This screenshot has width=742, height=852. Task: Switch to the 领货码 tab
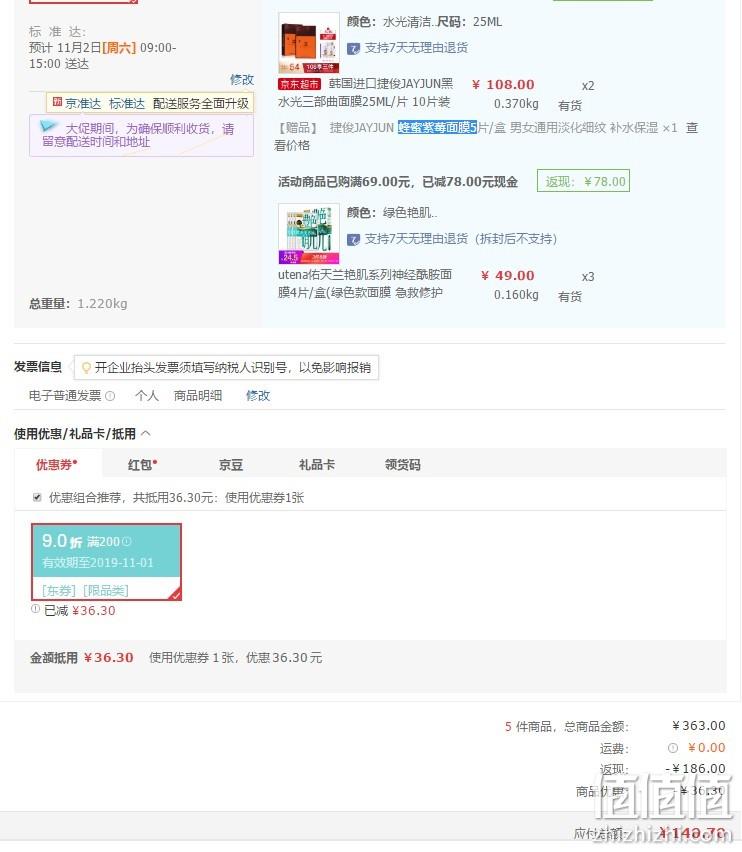click(x=403, y=465)
